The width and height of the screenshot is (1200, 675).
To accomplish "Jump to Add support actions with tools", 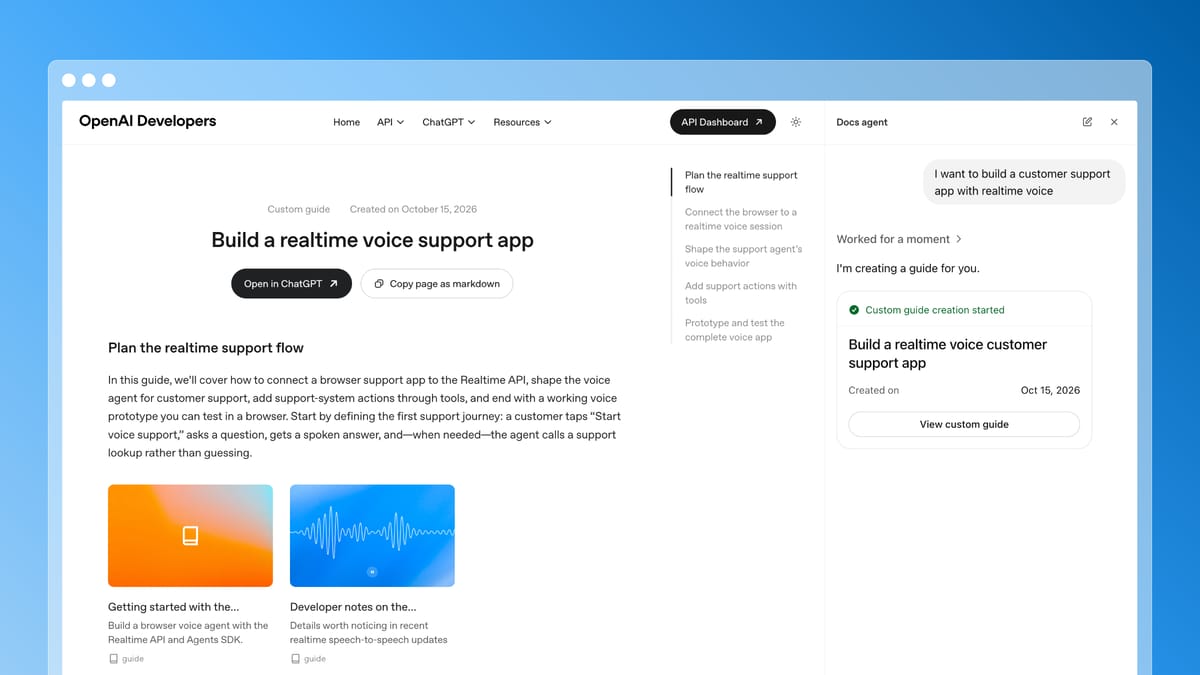I will coord(741,293).
